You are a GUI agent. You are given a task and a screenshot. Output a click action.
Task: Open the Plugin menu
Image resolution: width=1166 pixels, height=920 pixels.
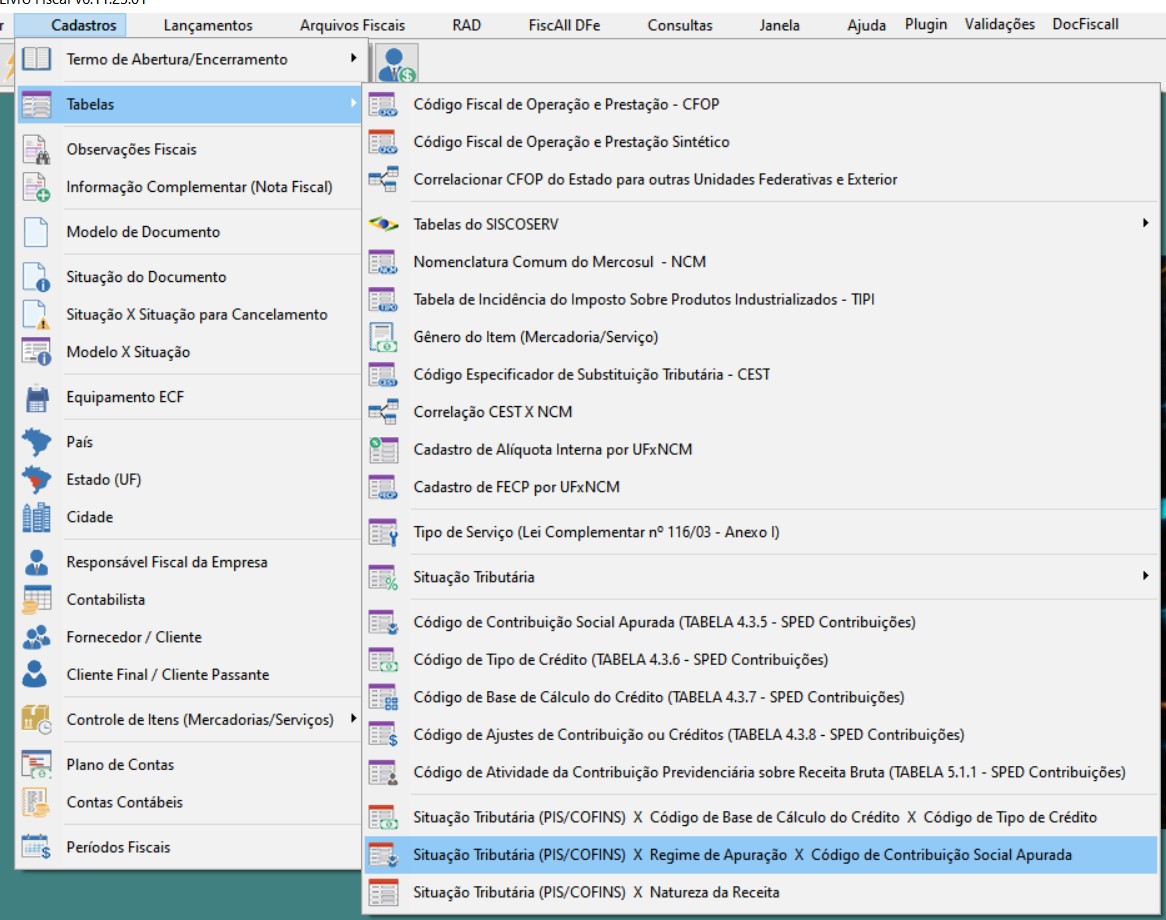(926, 25)
